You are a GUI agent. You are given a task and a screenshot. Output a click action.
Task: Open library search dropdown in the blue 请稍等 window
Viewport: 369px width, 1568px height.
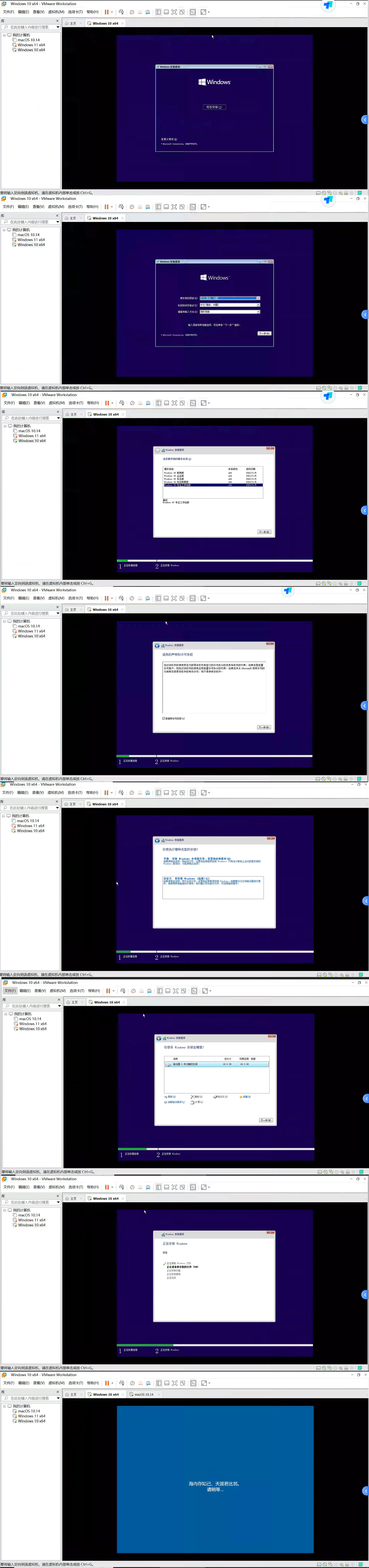pyautogui.click(x=58, y=1398)
